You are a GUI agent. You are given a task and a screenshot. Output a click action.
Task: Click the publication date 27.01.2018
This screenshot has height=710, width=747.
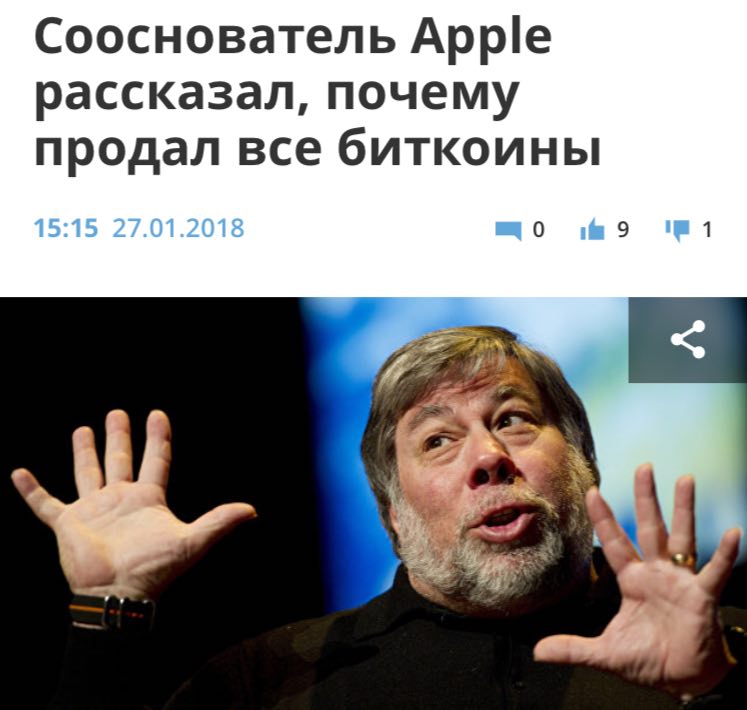pyautogui.click(x=178, y=228)
